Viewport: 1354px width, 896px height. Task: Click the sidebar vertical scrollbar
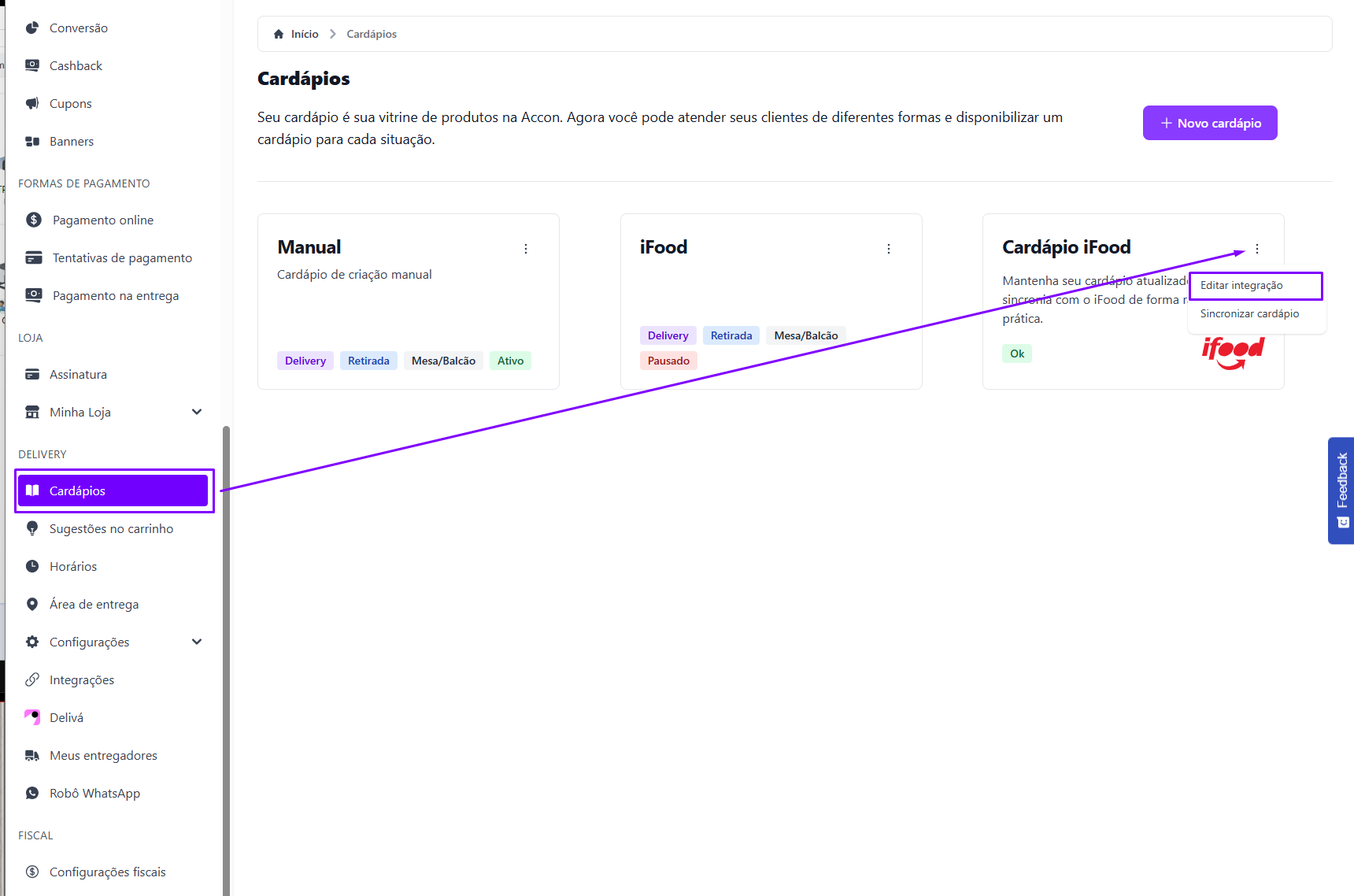tap(227, 630)
